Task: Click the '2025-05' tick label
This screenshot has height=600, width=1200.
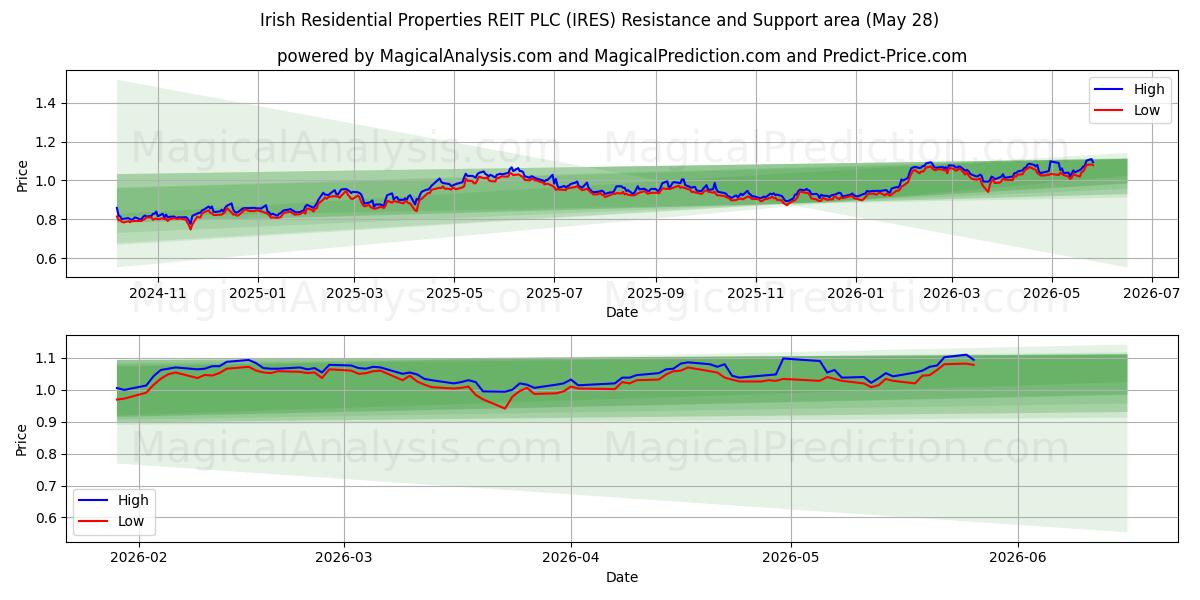Action: point(454,293)
